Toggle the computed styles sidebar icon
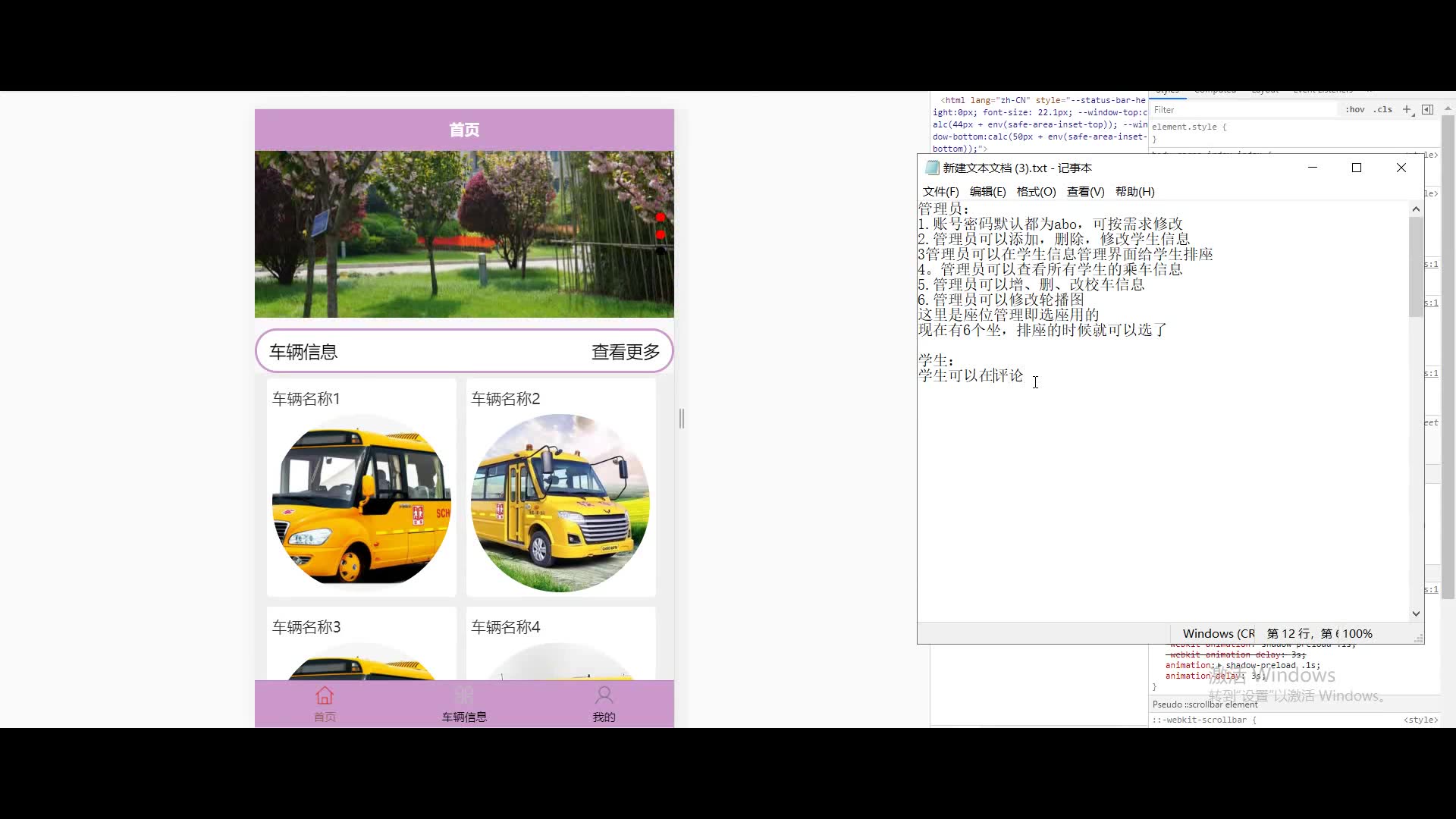 pos(1427,110)
